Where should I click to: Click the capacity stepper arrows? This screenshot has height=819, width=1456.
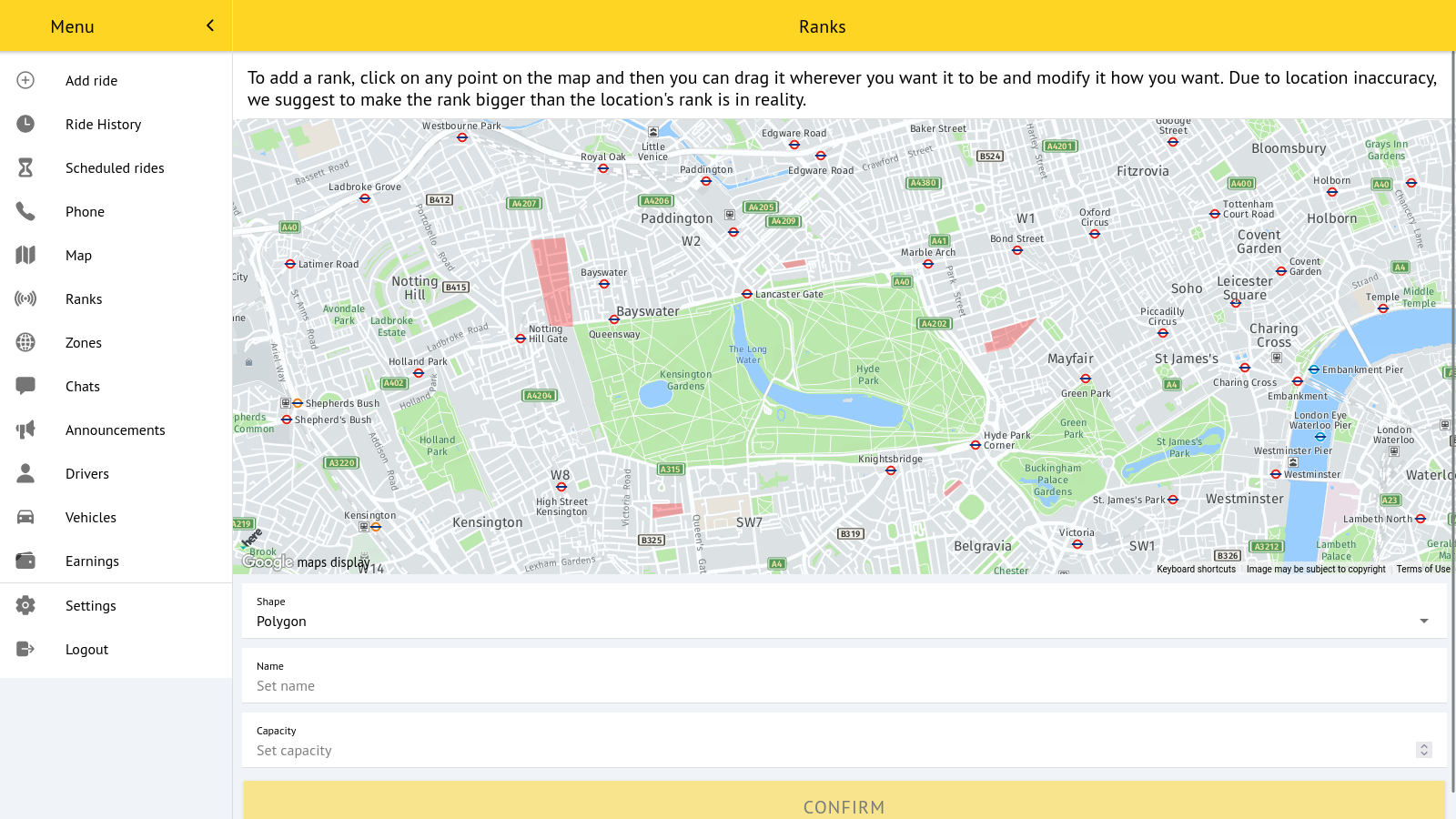(x=1423, y=750)
